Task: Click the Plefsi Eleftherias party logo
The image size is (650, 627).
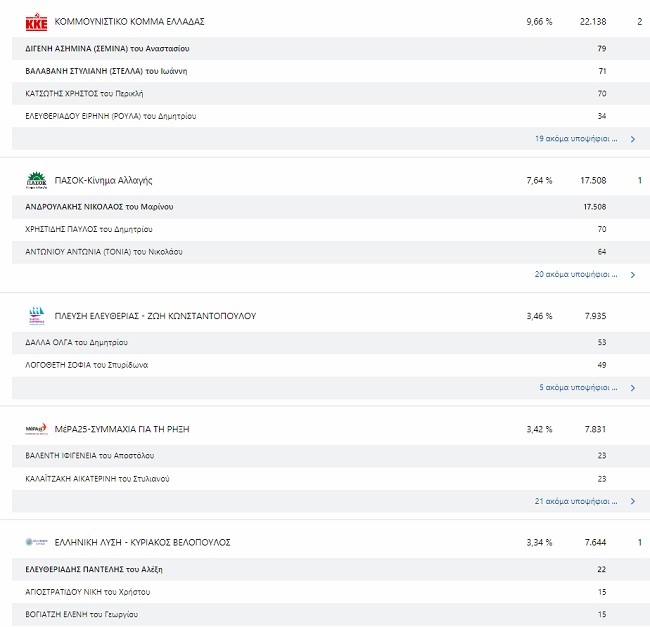Action: coord(36,316)
